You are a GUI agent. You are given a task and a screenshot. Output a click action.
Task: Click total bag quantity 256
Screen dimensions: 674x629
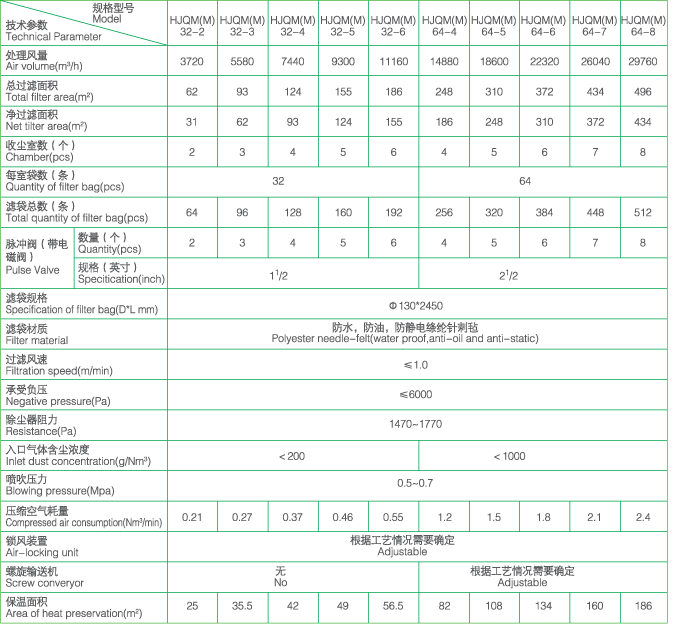click(x=444, y=212)
